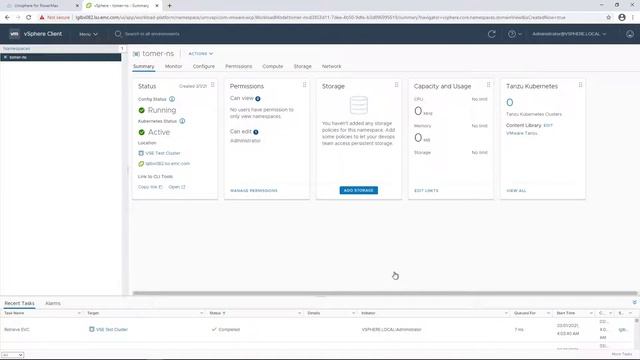Click EDIT LIMITS in Capacity and Usage
This screenshot has height=360, width=640.
[x=426, y=191]
